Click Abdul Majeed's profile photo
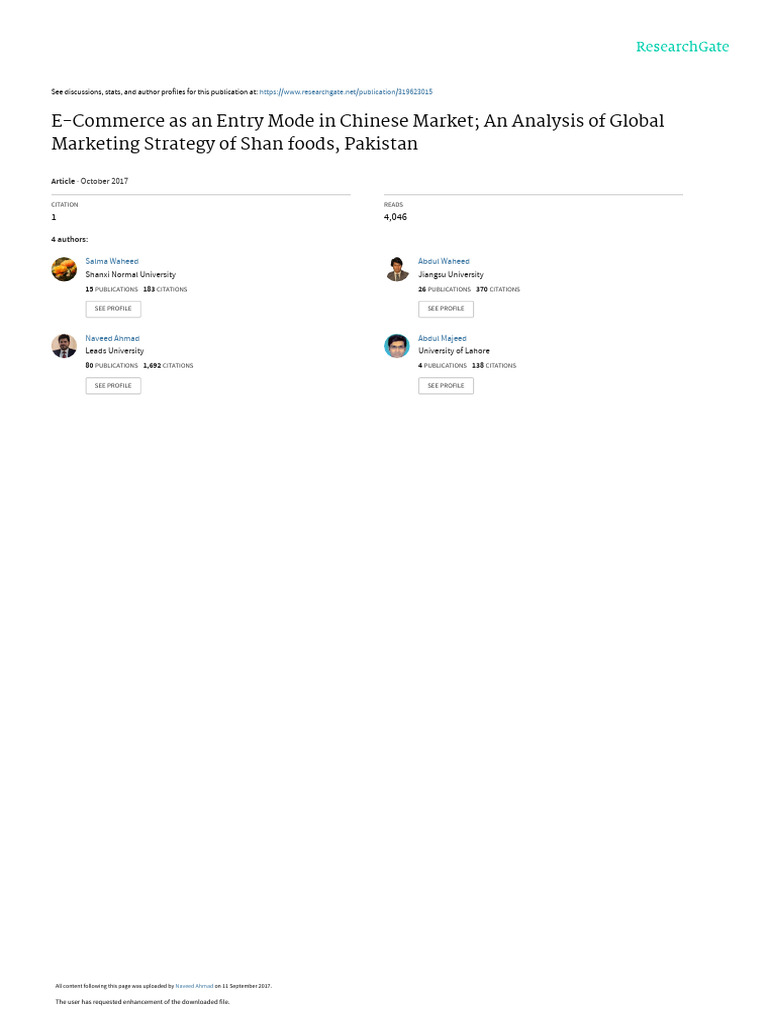768x1024 pixels. [397, 346]
